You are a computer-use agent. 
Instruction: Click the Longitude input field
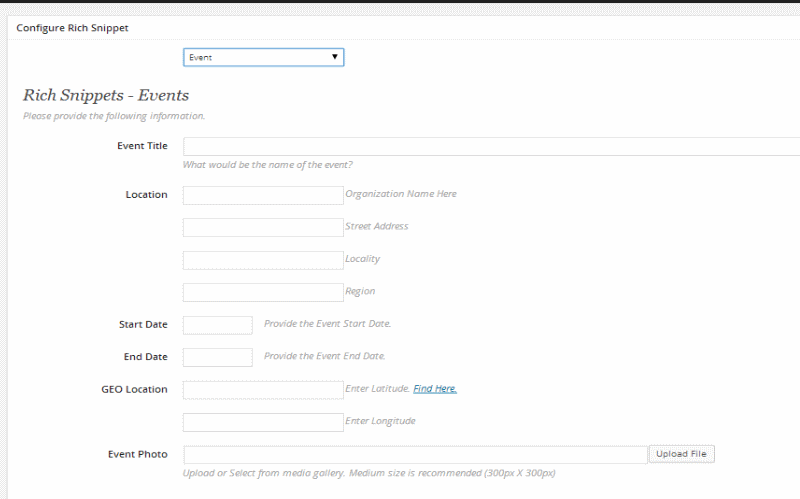click(x=263, y=422)
